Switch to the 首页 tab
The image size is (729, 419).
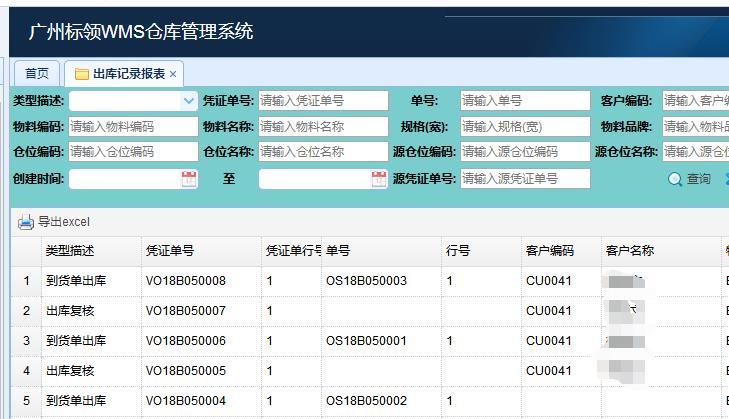pyautogui.click(x=37, y=74)
